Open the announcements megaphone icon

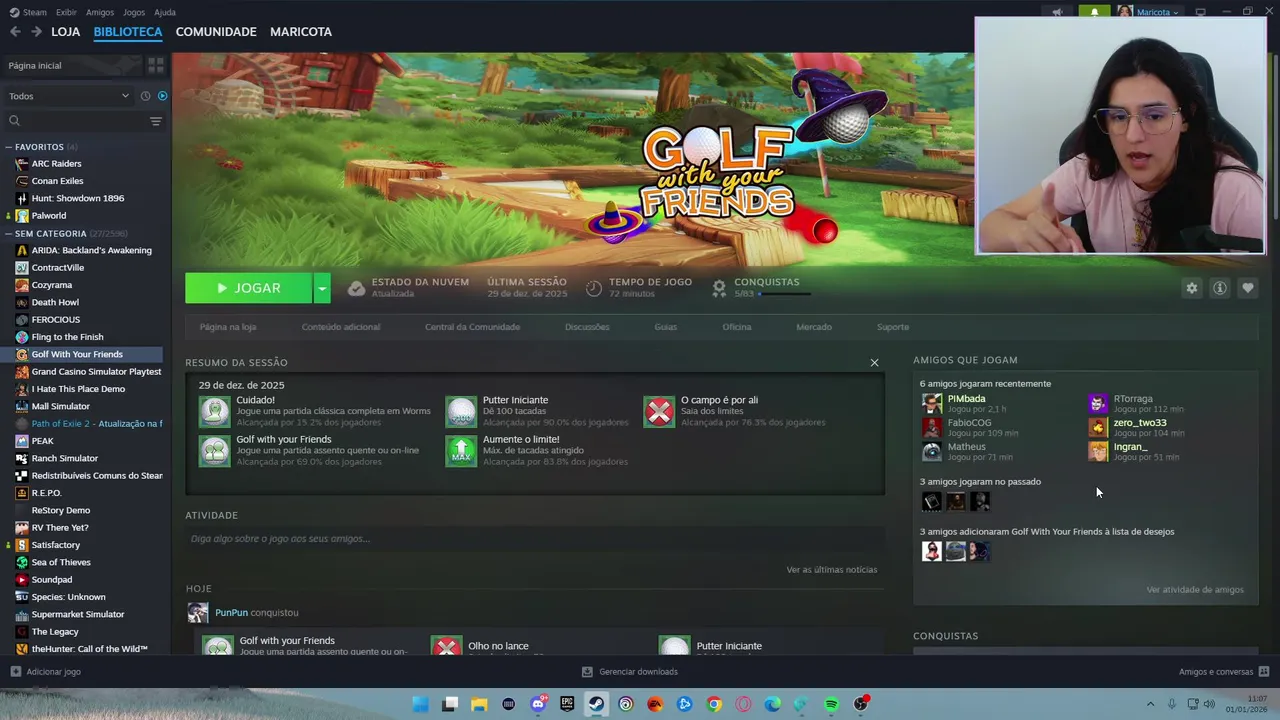click(1057, 12)
